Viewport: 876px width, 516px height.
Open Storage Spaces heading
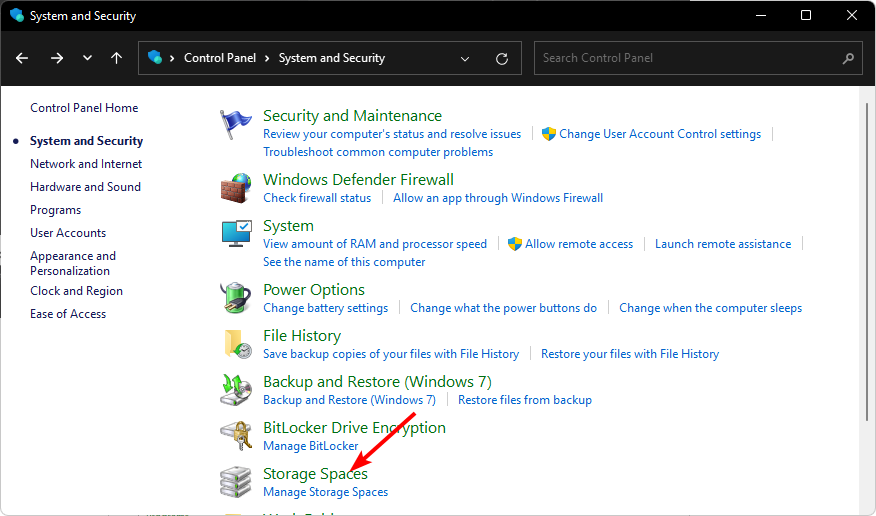315,474
